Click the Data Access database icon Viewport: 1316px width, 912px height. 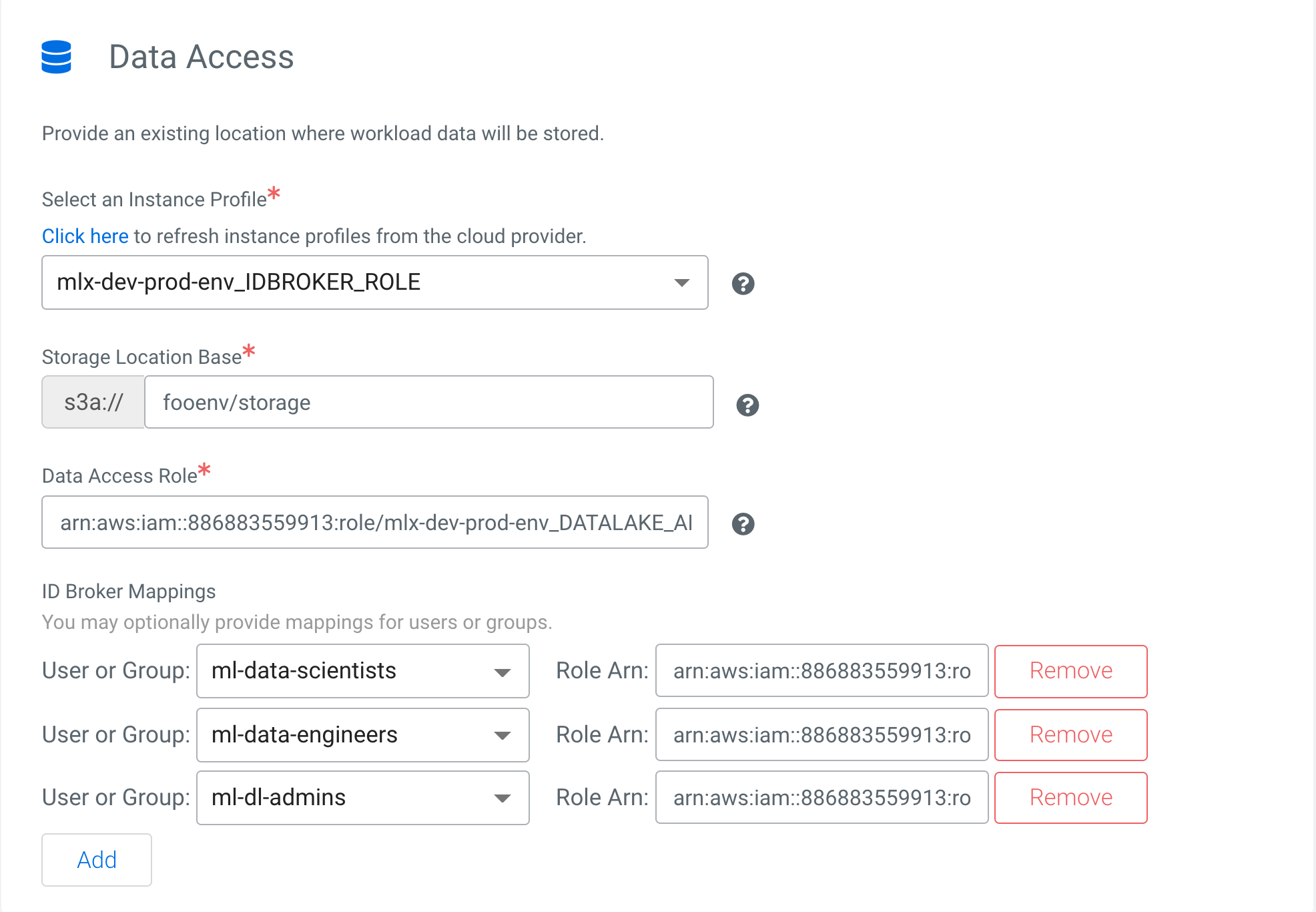point(56,57)
